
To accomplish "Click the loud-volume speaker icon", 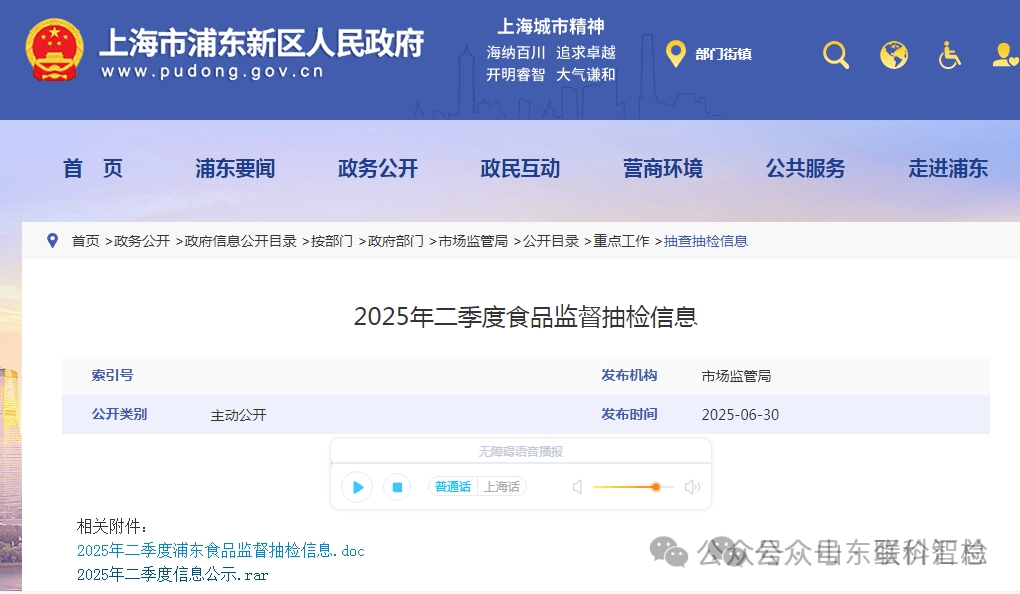I will [692, 487].
